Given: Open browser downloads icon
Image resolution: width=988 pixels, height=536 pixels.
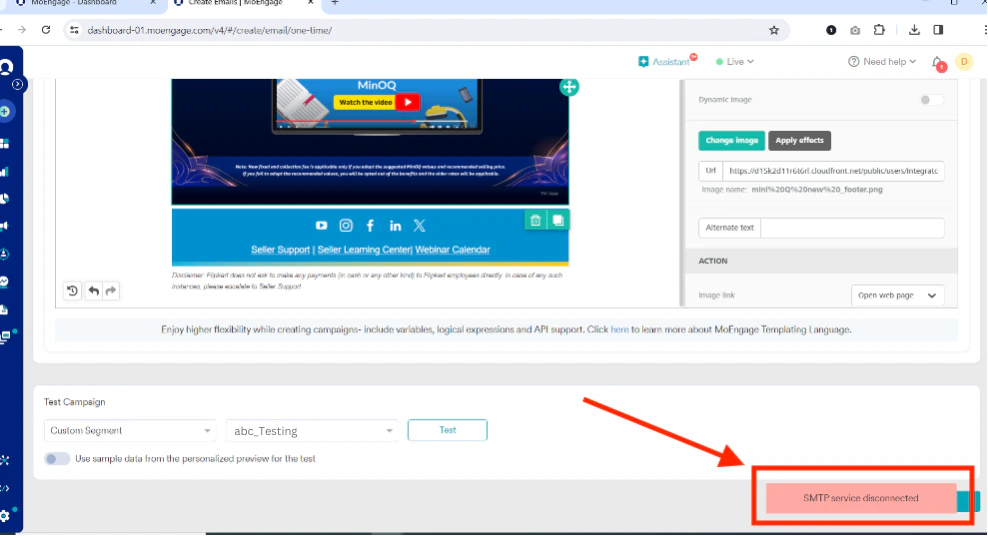Looking at the screenshot, I should point(914,30).
